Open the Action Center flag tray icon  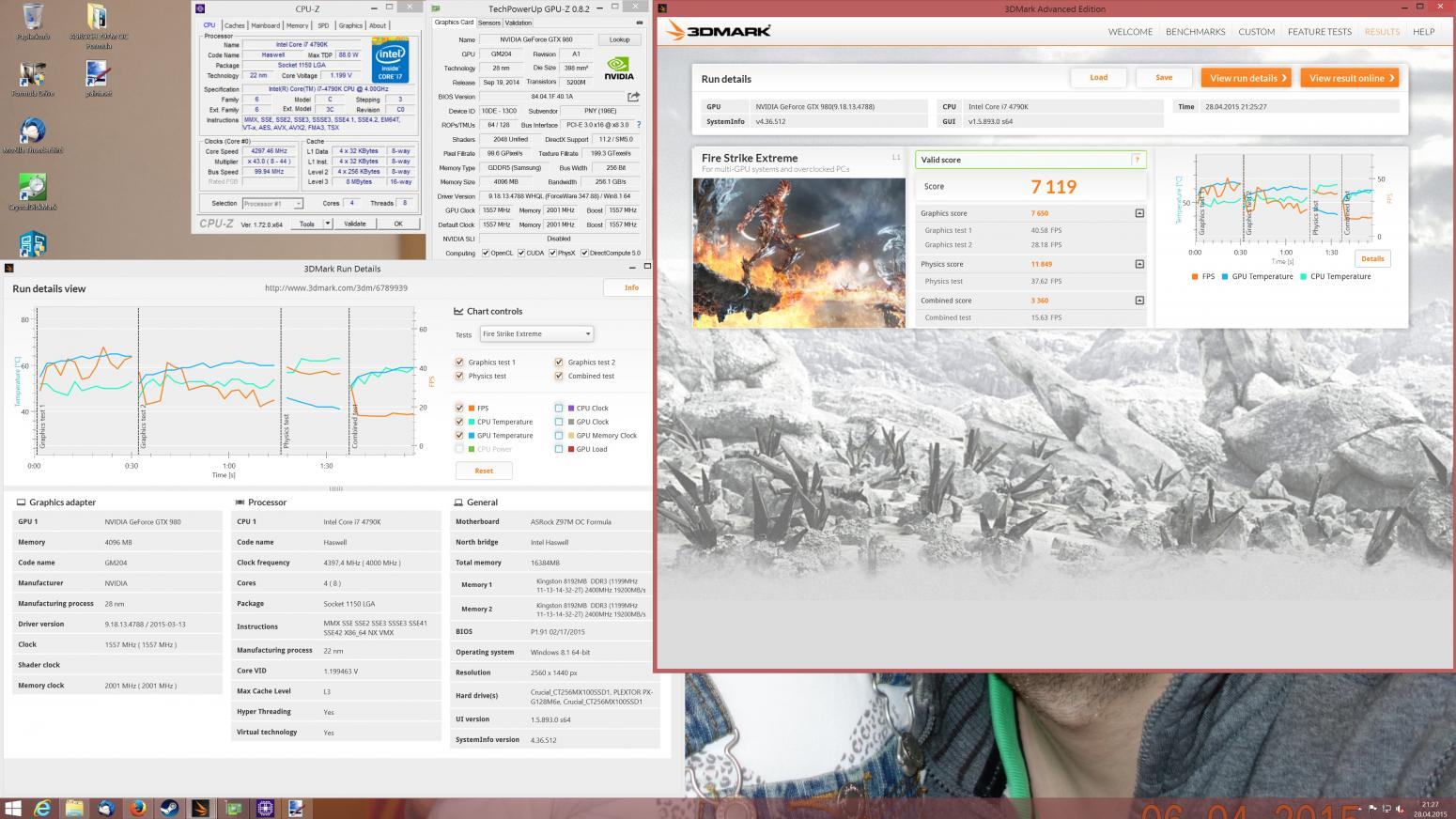(x=1373, y=809)
